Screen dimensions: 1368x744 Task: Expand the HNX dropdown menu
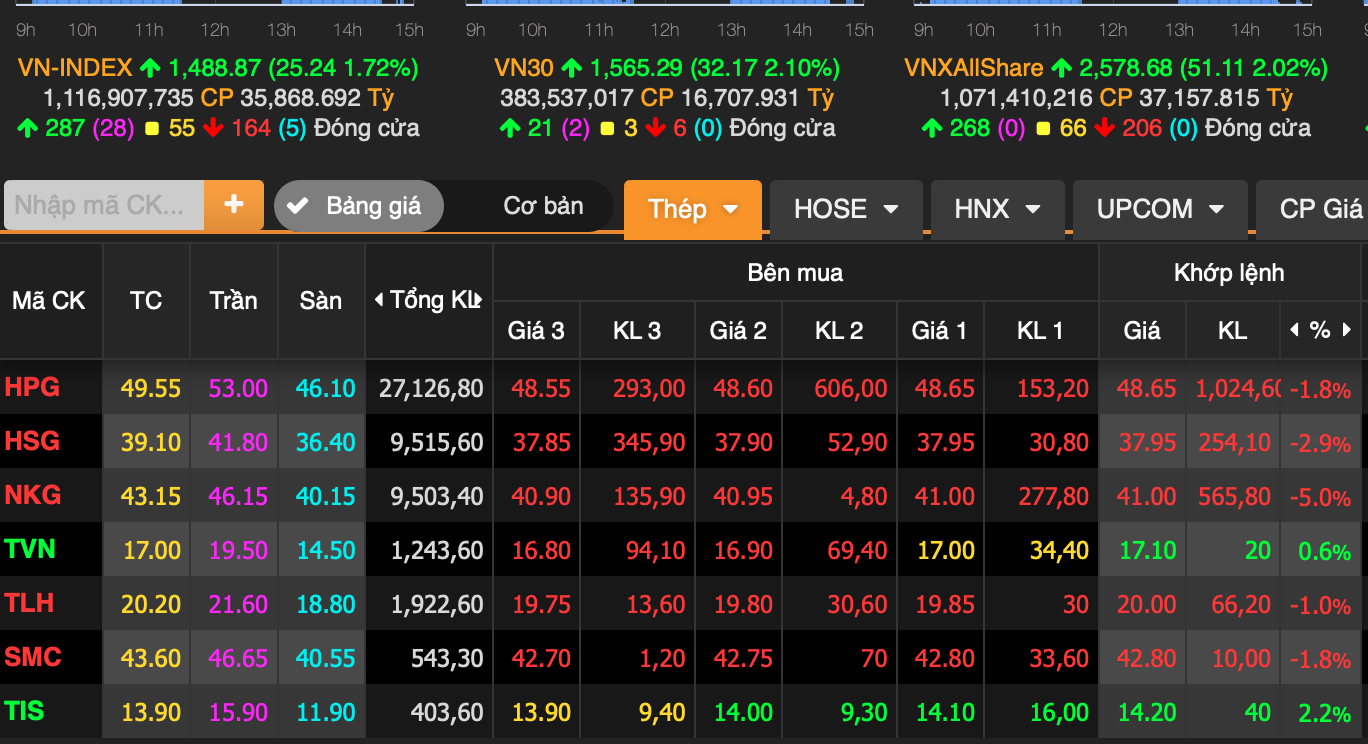tap(997, 209)
